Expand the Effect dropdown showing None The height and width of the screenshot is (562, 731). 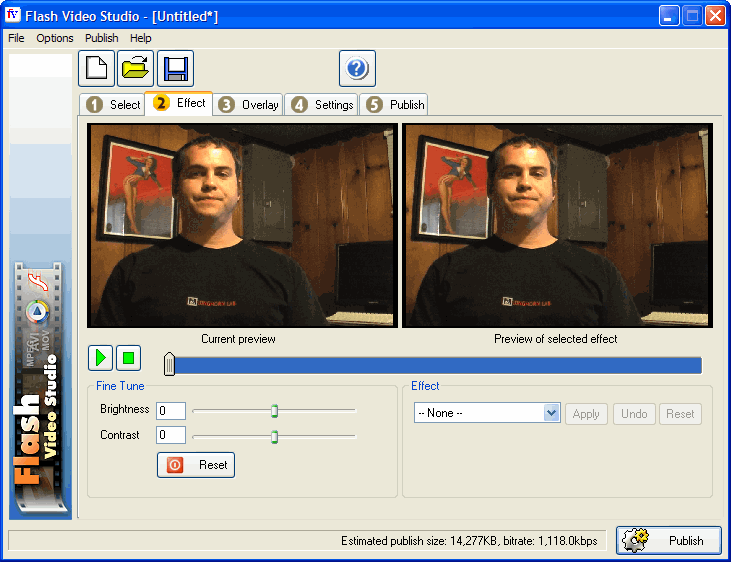(552, 413)
